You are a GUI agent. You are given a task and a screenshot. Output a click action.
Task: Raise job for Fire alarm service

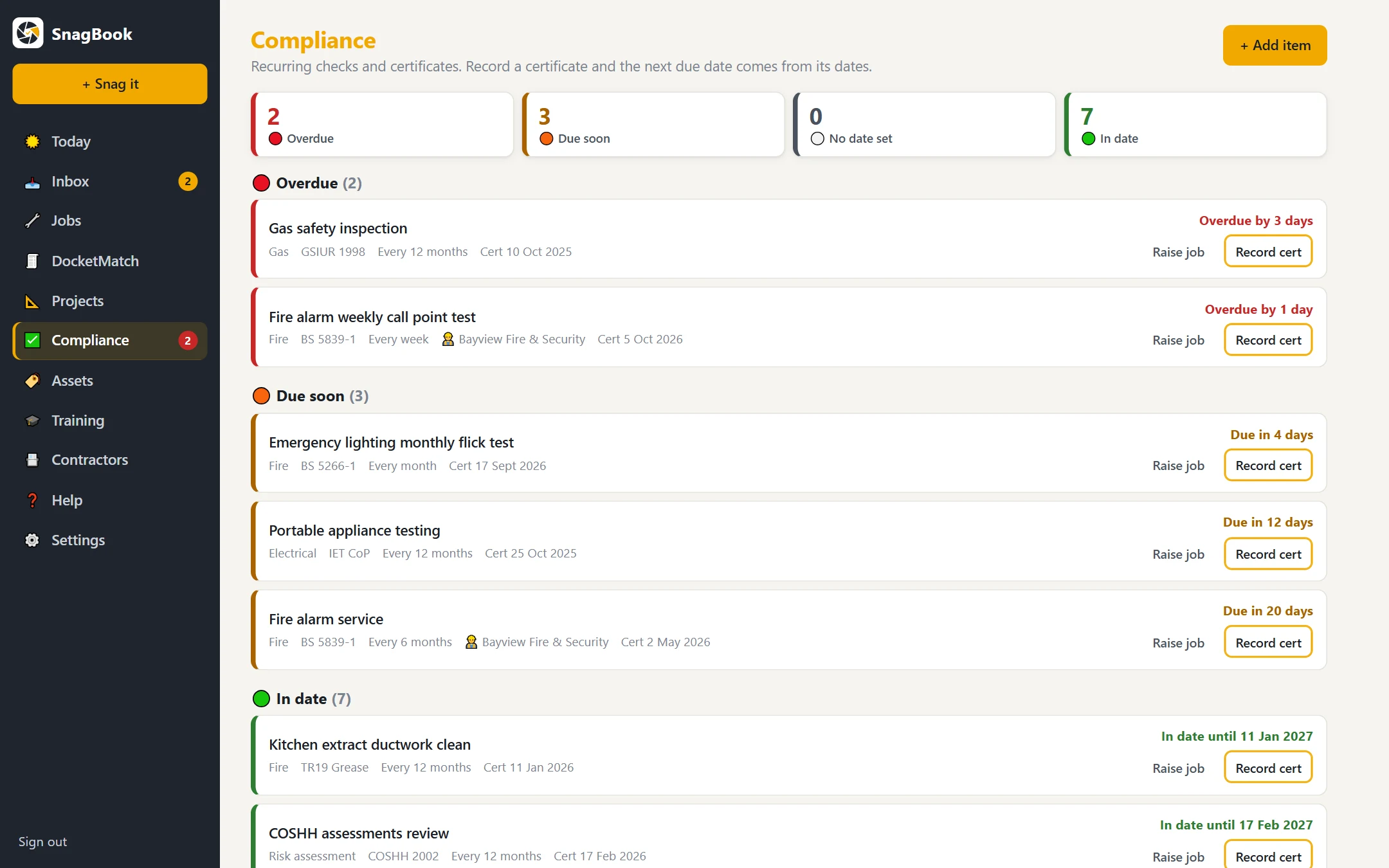[1178, 643]
